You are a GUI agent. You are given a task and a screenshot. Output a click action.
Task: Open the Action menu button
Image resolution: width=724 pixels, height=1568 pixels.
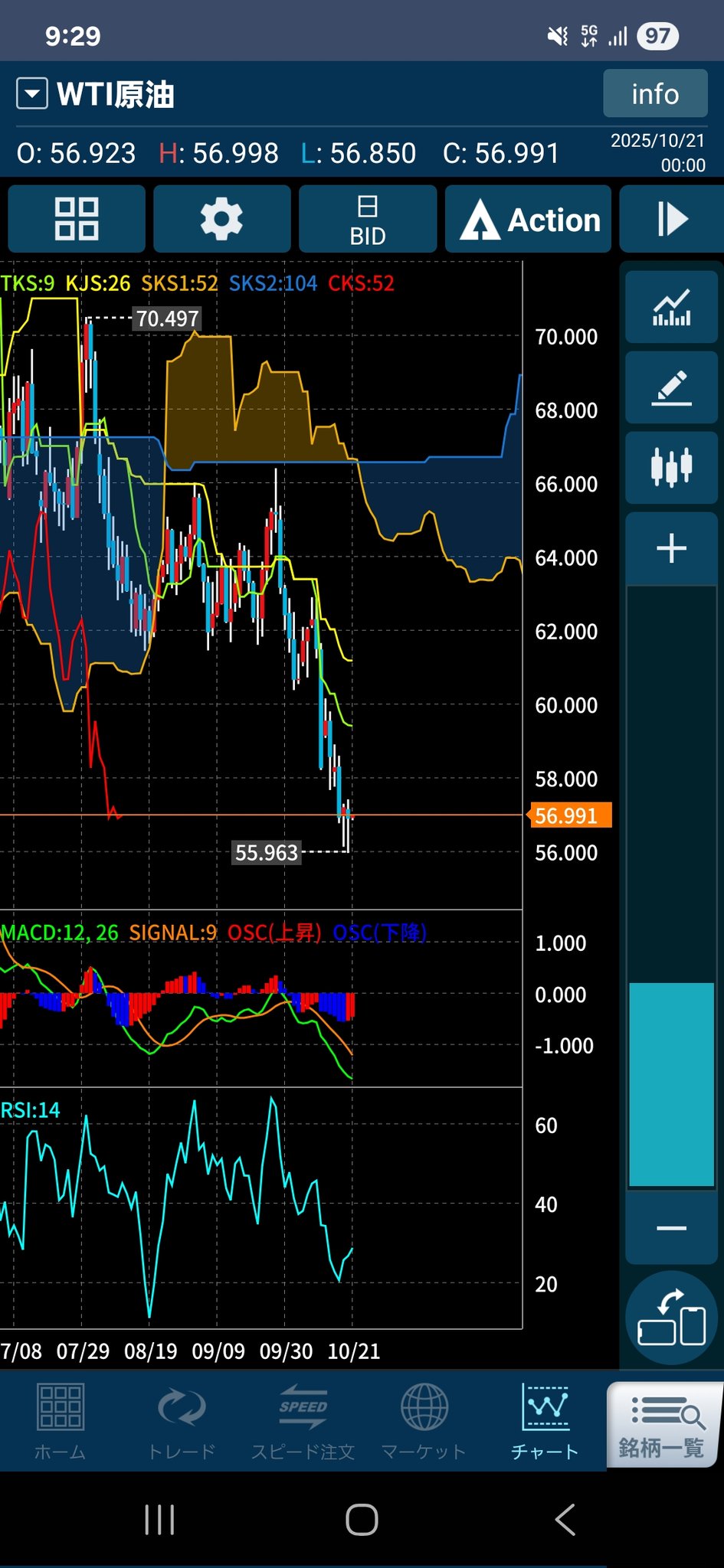(529, 219)
